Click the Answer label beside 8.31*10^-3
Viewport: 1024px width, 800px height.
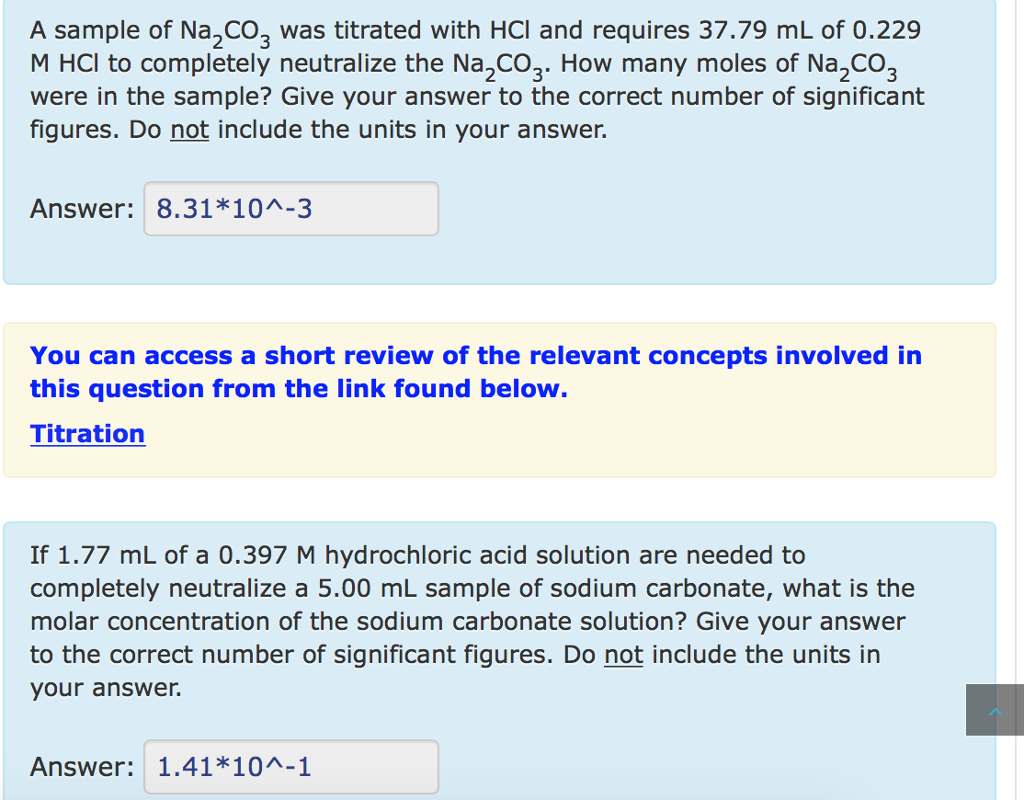pos(82,209)
